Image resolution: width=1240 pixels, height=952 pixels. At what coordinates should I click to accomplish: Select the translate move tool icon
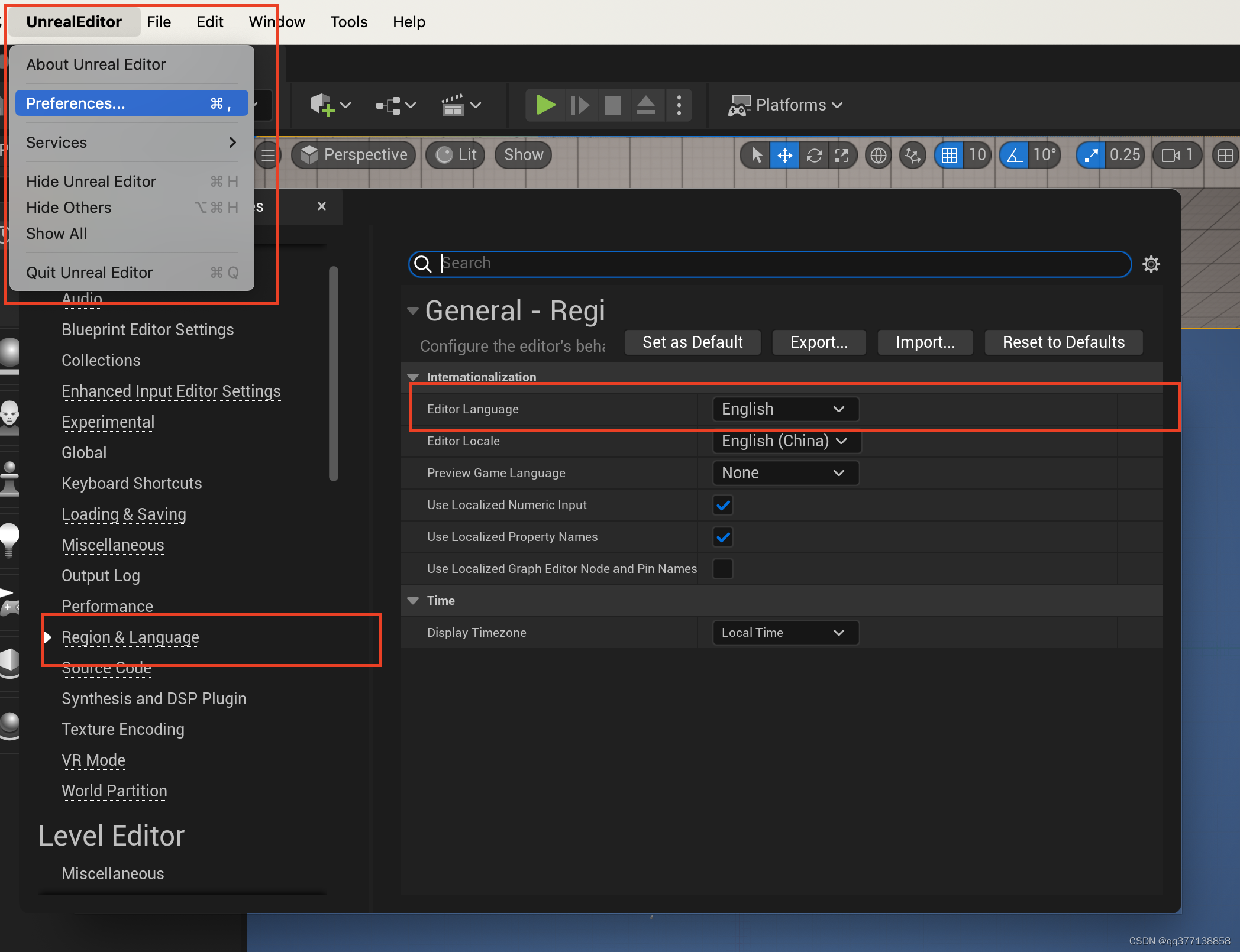[784, 156]
